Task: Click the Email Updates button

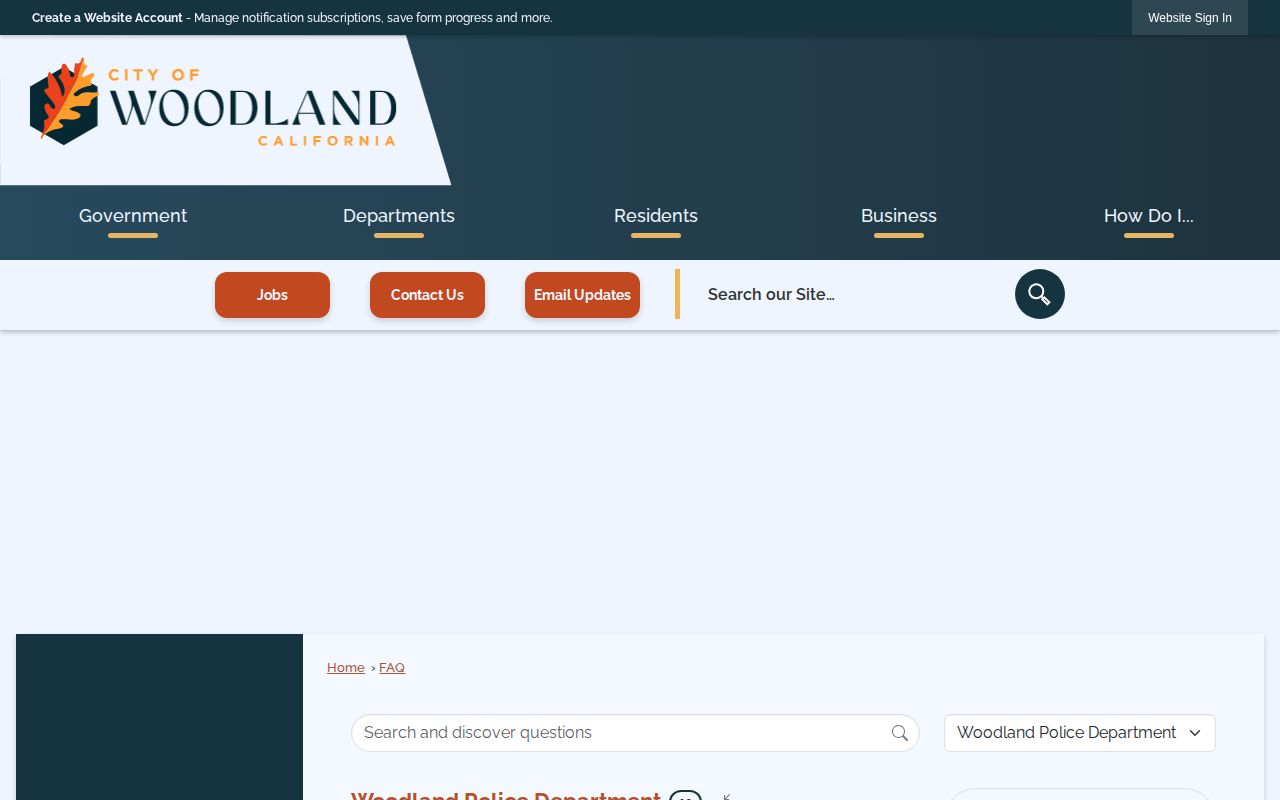Action: pos(582,295)
